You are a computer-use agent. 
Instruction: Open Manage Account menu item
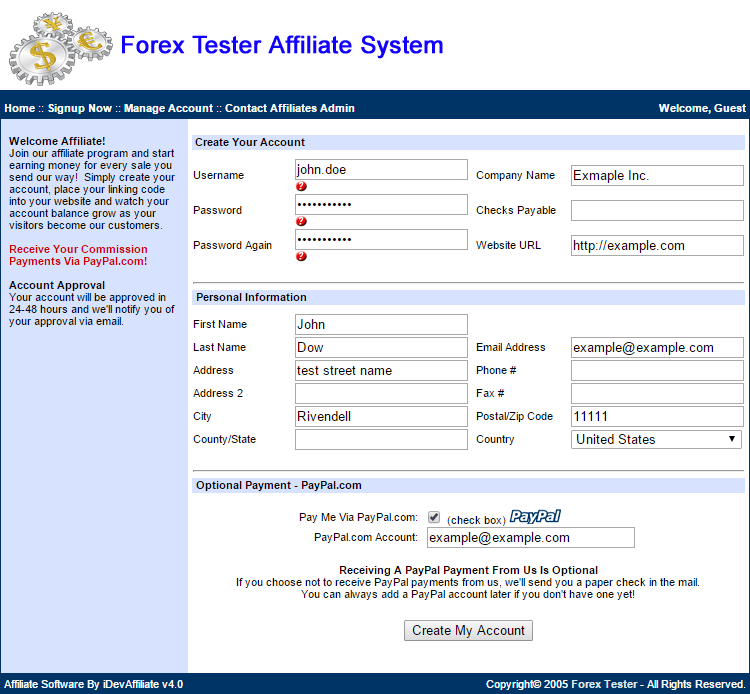[168, 109]
